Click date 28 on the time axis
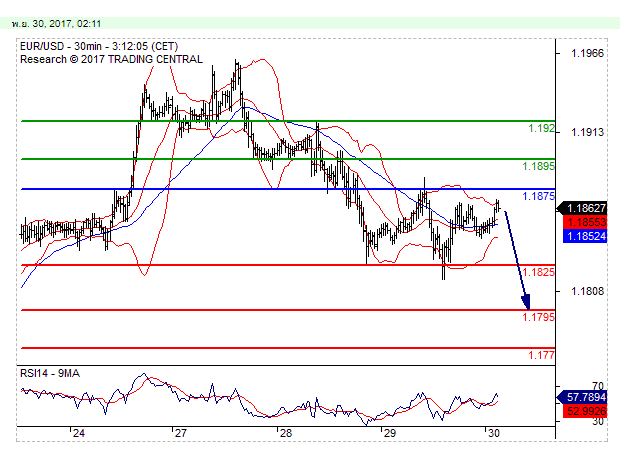Viewport: 620px width, 459px height. pos(286,433)
